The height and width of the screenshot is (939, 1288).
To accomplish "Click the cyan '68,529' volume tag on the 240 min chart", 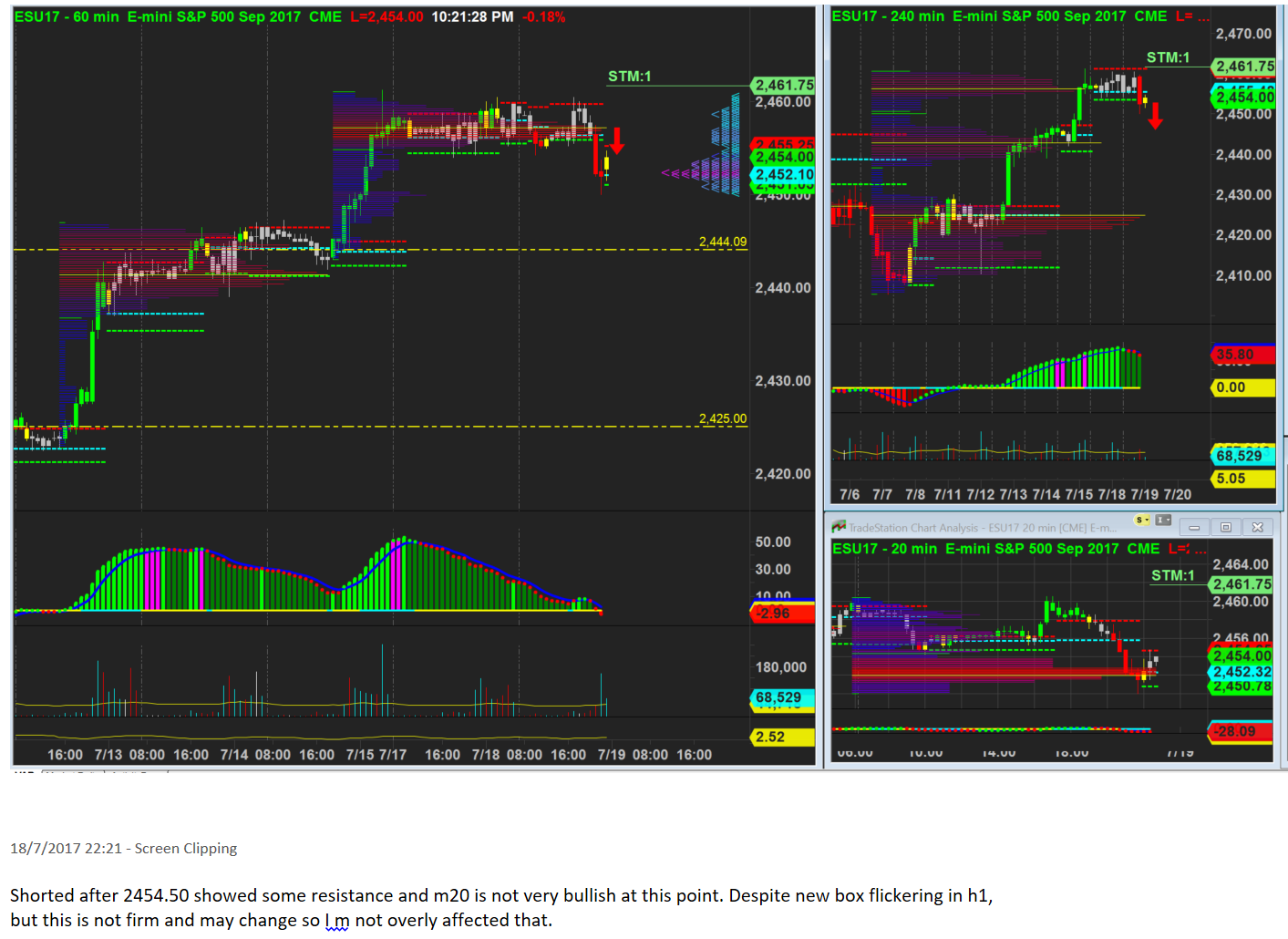I will click(1242, 456).
